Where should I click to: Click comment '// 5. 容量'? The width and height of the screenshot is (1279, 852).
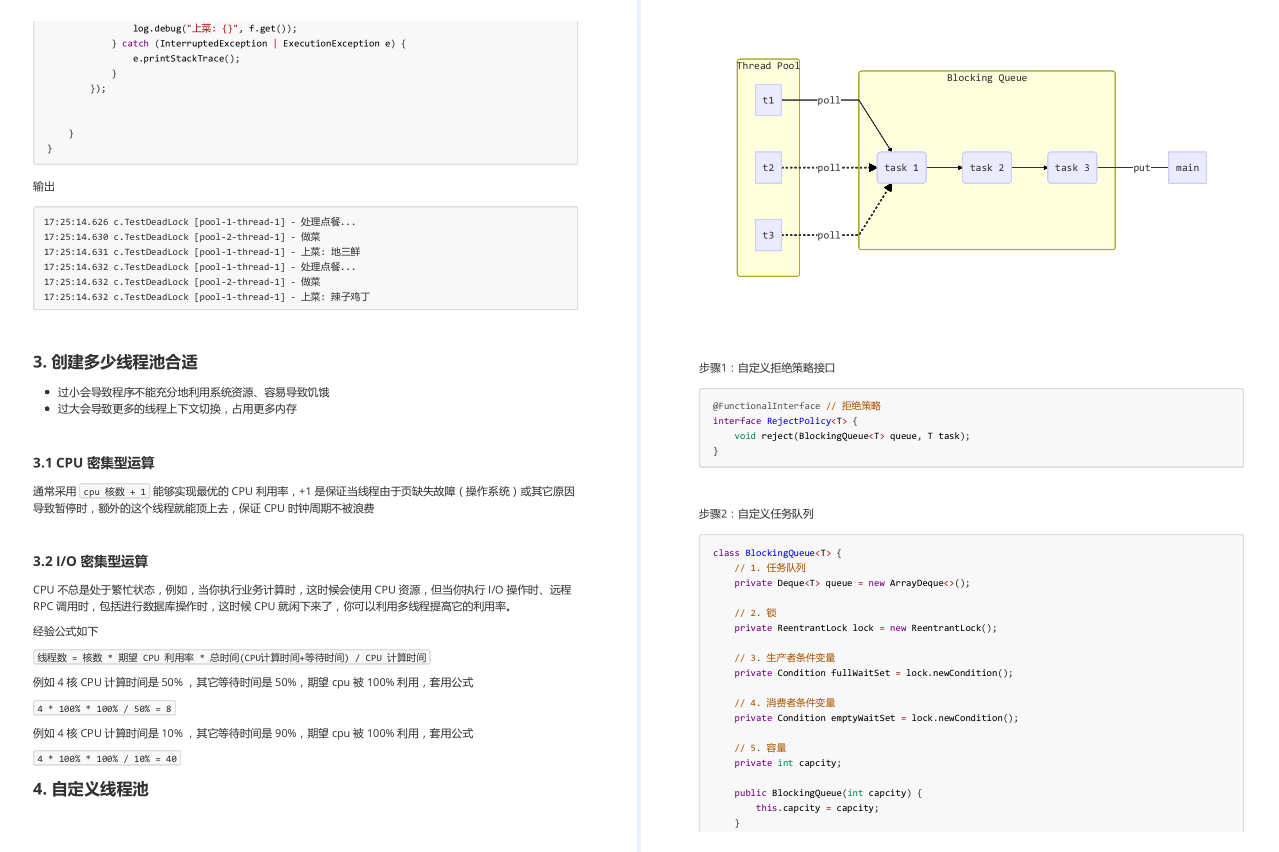760,748
